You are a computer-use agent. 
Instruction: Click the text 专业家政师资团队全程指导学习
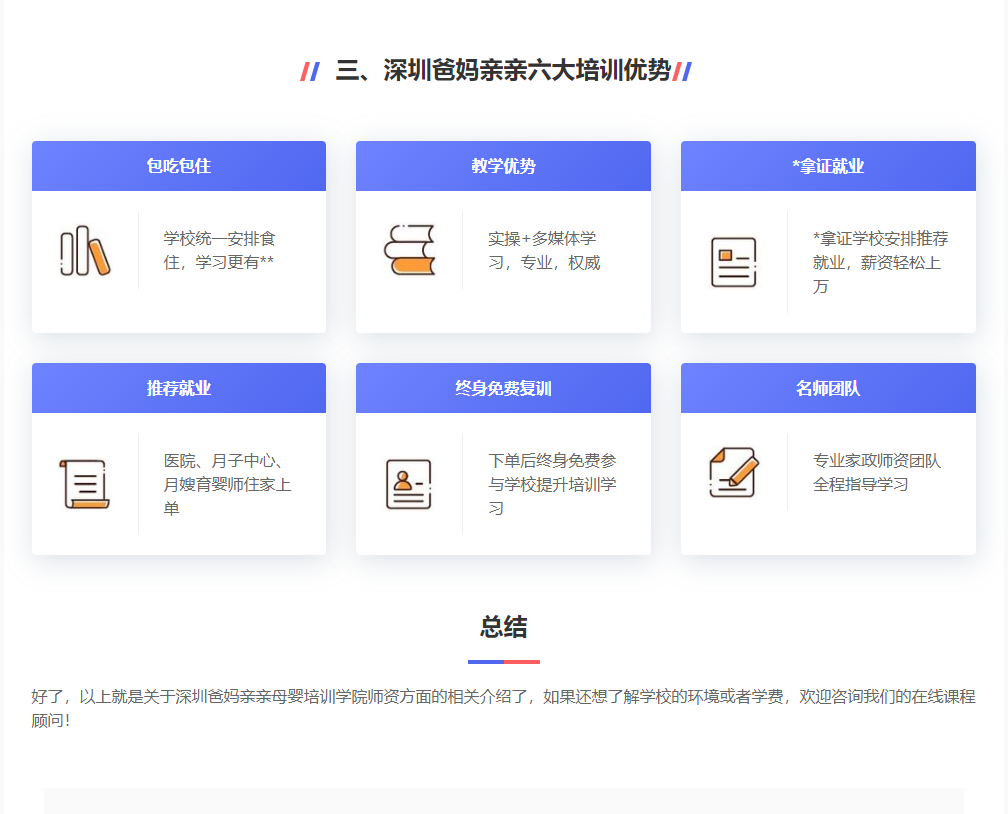click(x=876, y=472)
